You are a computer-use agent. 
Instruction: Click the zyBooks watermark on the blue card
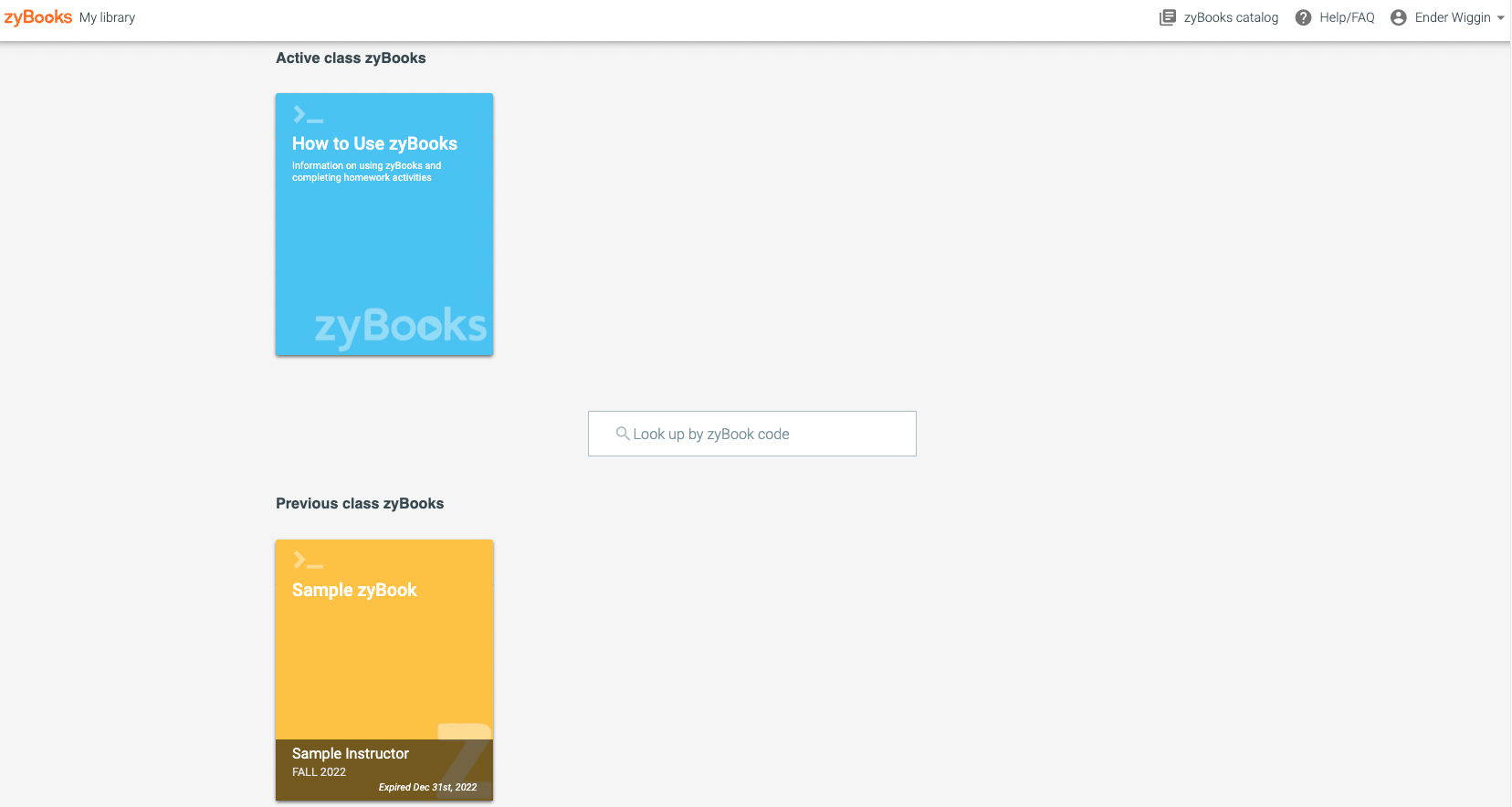[x=400, y=327]
